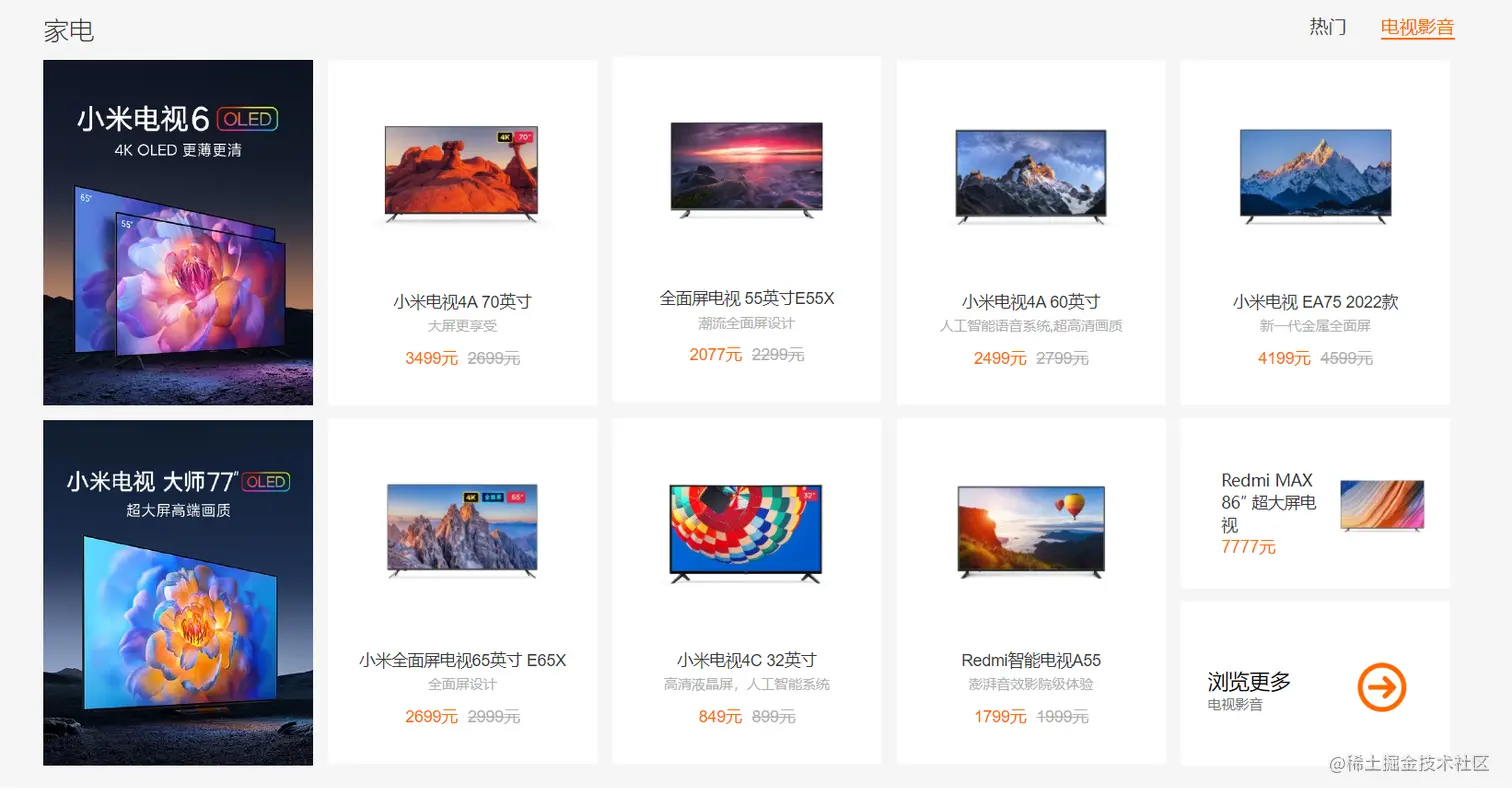Open the 小米电视 EA75 2022款 title link
Image resolution: width=1512 pixels, height=796 pixels.
pos(1315,301)
